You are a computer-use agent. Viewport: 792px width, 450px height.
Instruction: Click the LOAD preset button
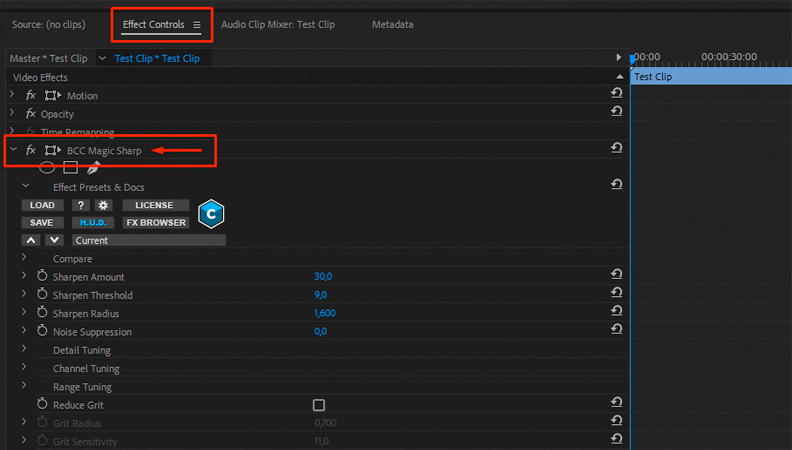click(42, 205)
